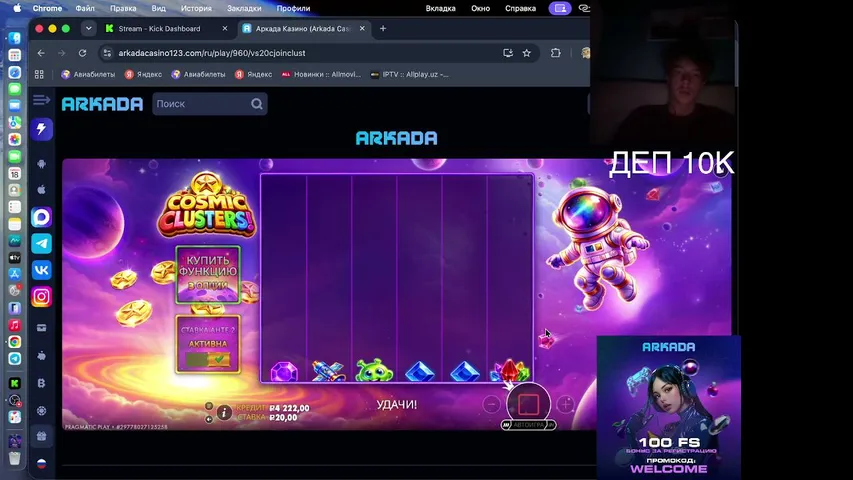Viewport: 853px width, 480px height.
Task: Open the Правка menu
Action: (123, 8)
